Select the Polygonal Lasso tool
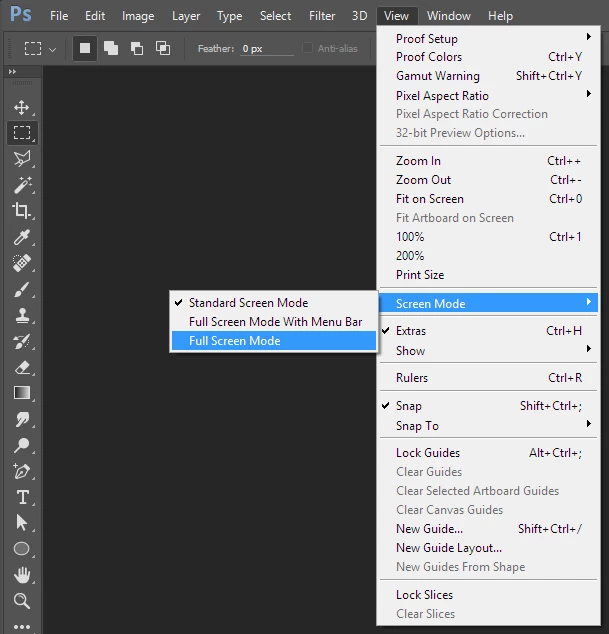Viewport: 609px width, 634px height. (22, 159)
